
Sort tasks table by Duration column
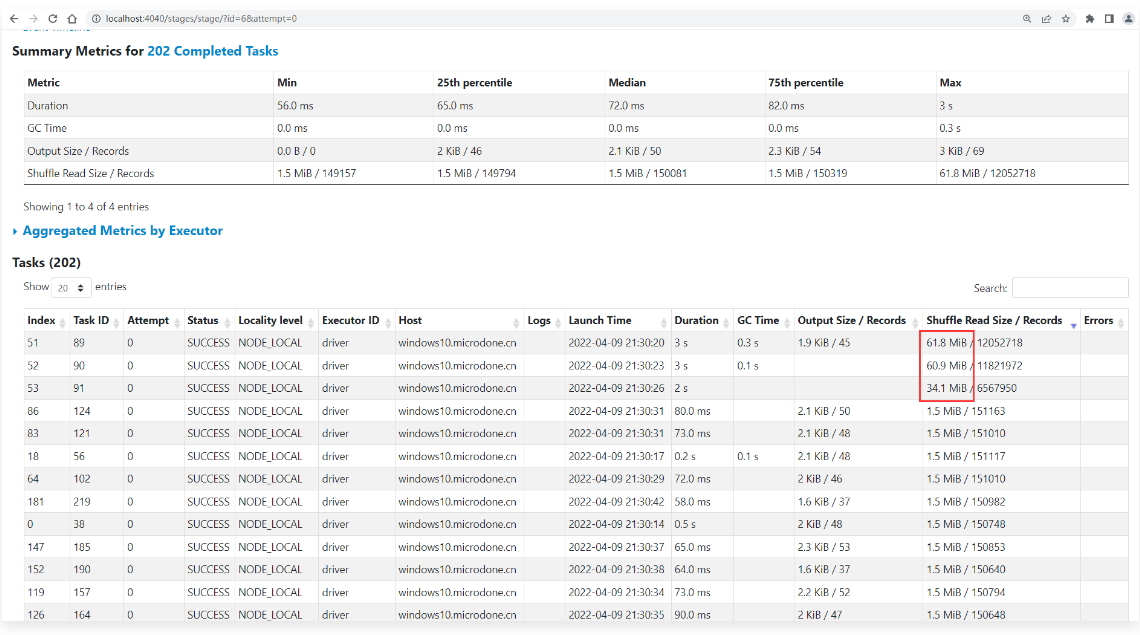(x=702, y=321)
